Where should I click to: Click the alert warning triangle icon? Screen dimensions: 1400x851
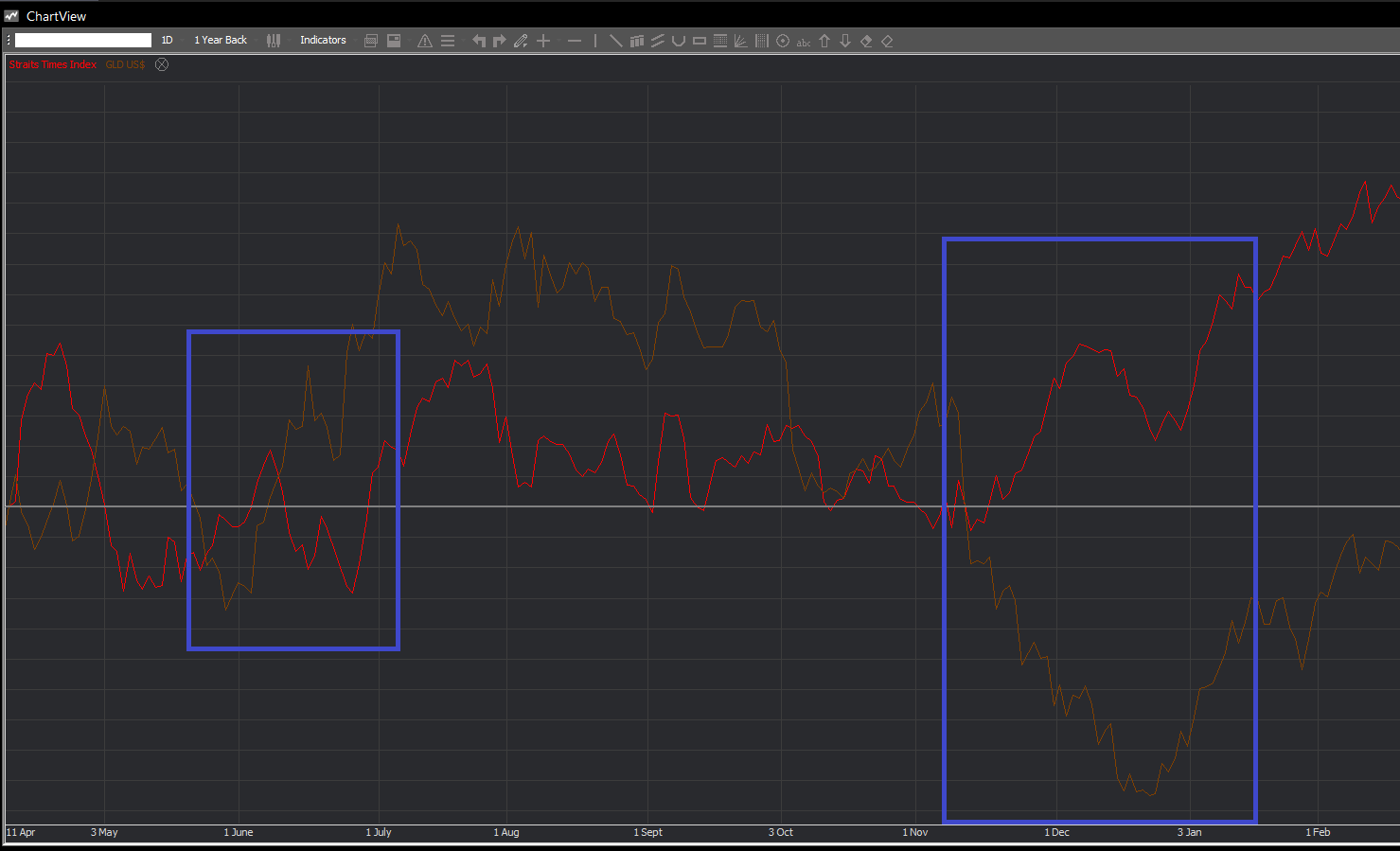click(x=425, y=41)
